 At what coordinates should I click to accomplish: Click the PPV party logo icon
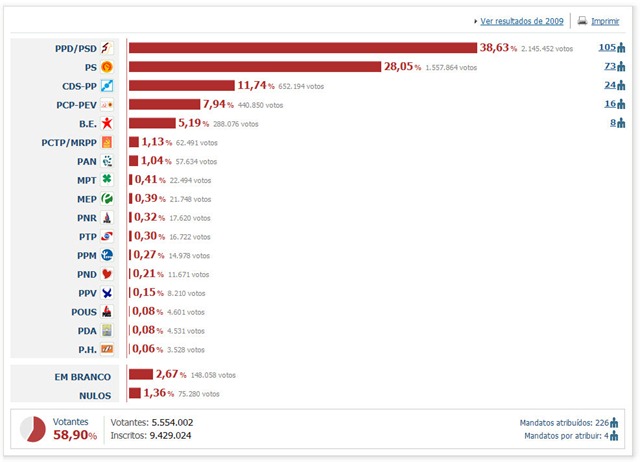click(107, 293)
